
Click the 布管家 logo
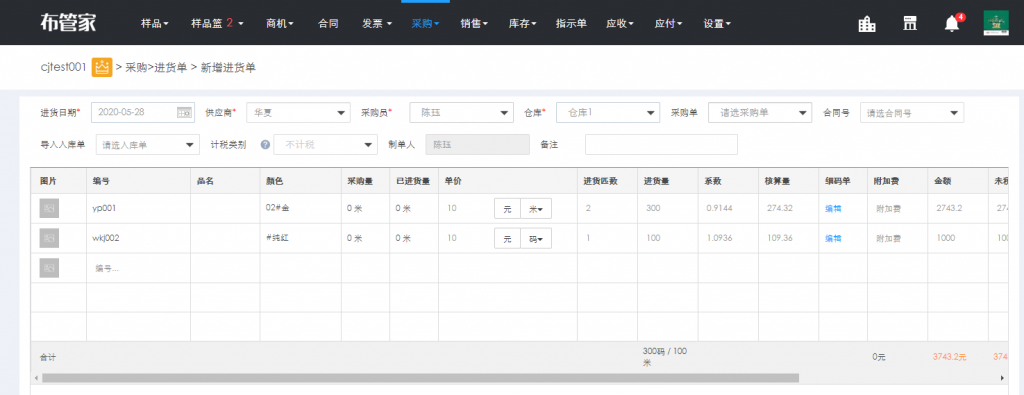[x=67, y=23]
